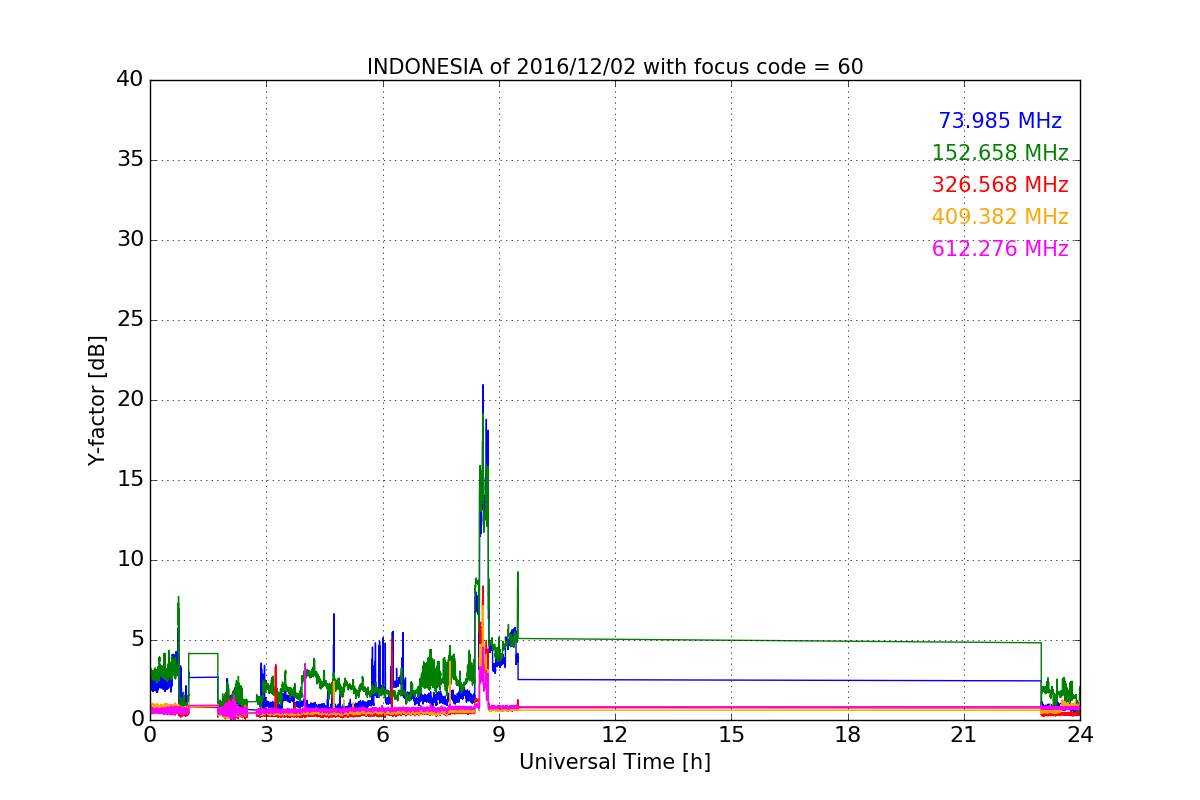Click the x-axis tick label 18
1200x800 pixels.
pos(847,735)
